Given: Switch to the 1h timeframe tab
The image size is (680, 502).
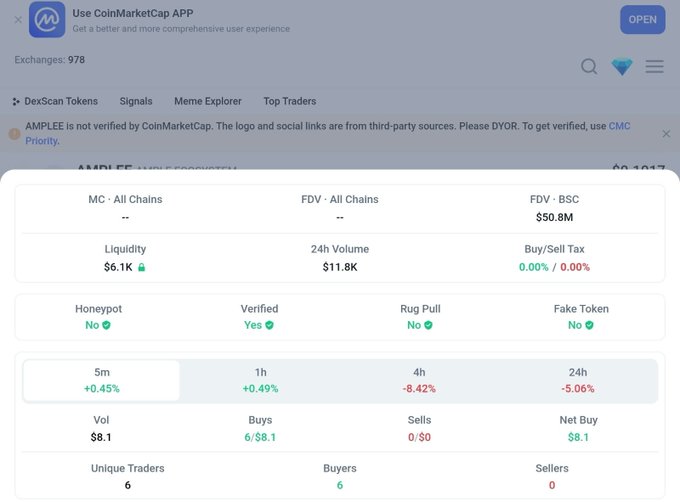Looking at the screenshot, I should pyautogui.click(x=260, y=380).
